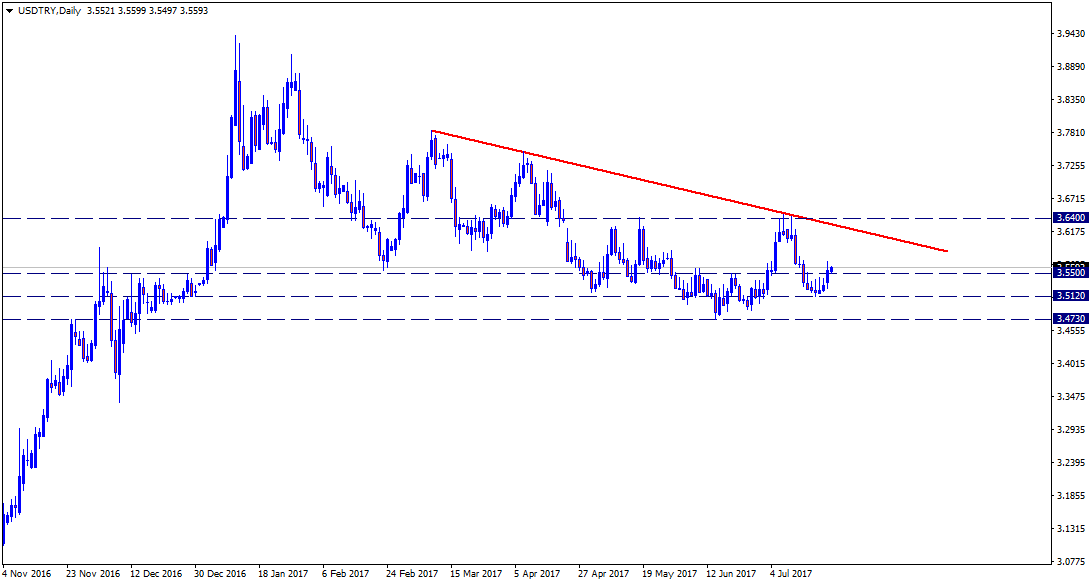Click the 3.7810 value on price scale
The width and height of the screenshot is (1091, 585).
[1072, 133]
